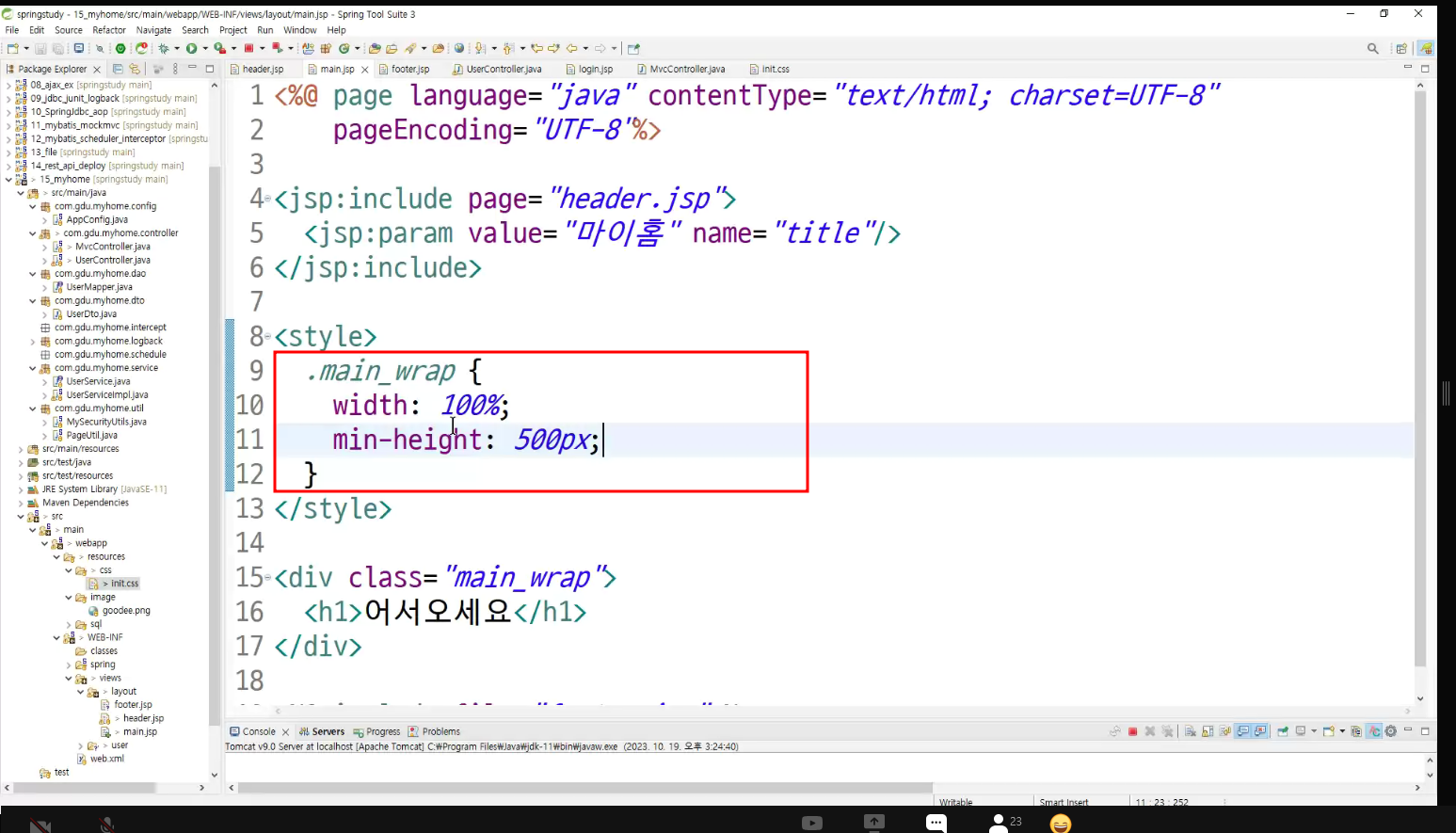Click the red Stop toolbar icon

click(248, 48)
